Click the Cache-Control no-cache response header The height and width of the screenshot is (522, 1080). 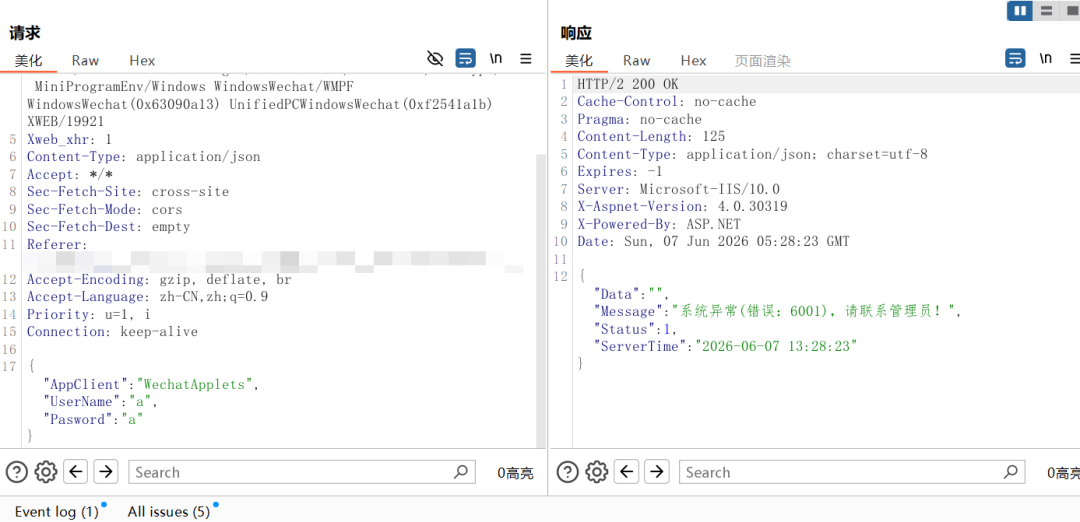667,101
